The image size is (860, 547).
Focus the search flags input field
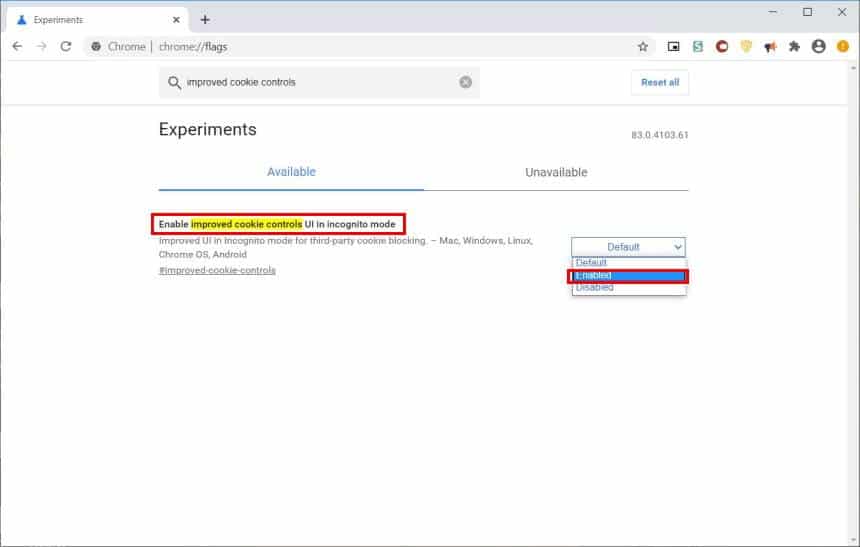[x=319, y=82]
